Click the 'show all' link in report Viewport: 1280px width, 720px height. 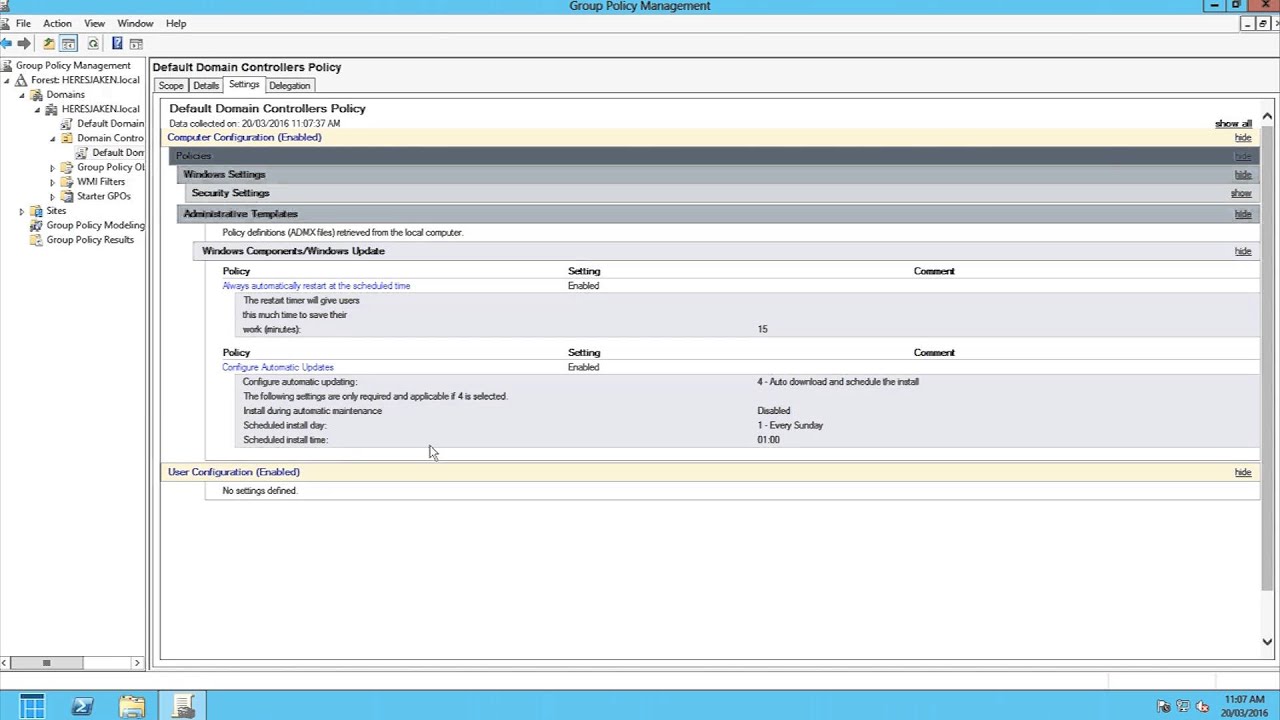(1233, 124)
